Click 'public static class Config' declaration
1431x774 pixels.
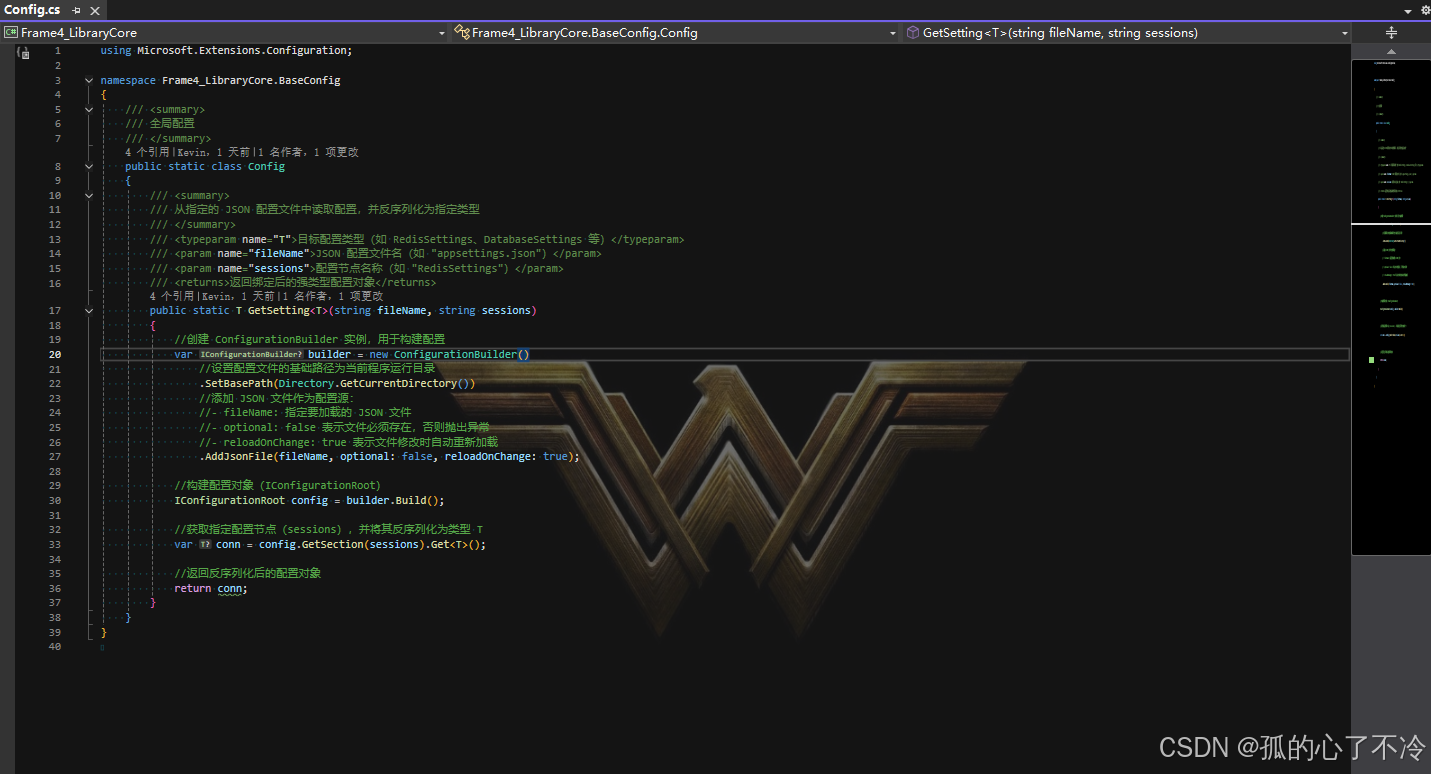(x=205, y=167)
